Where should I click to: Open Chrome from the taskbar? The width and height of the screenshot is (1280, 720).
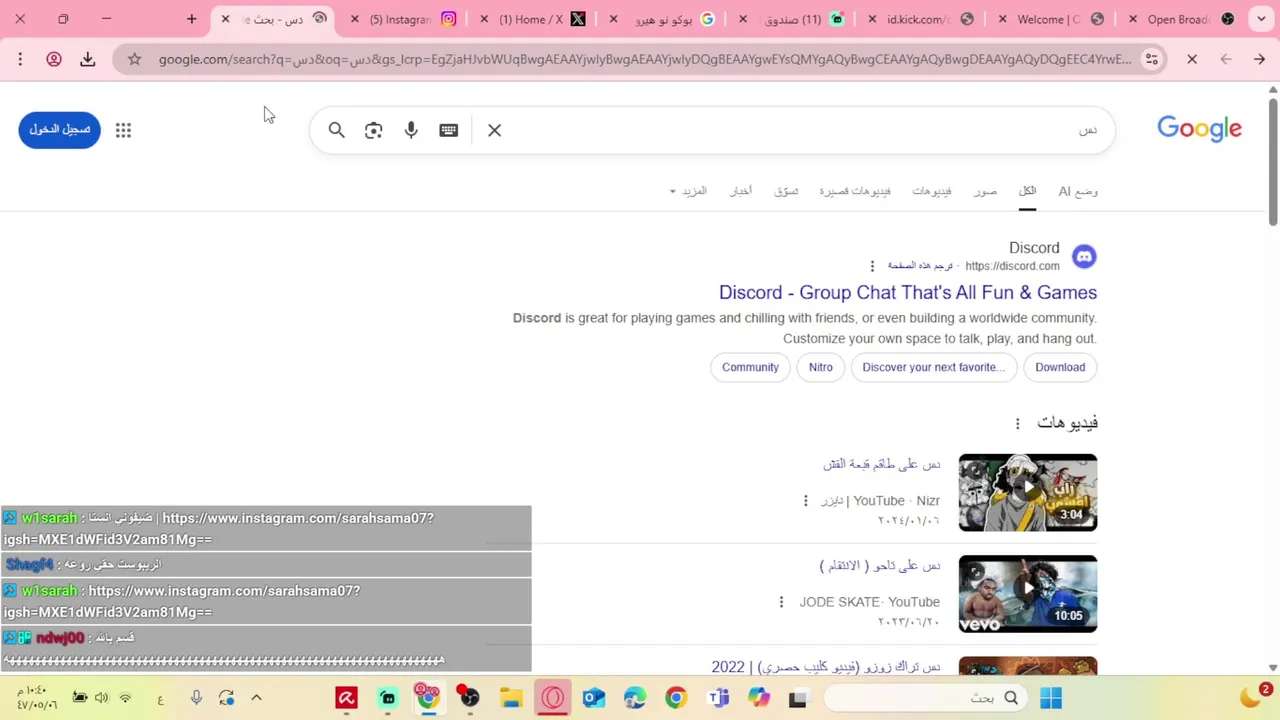[676, 698]
